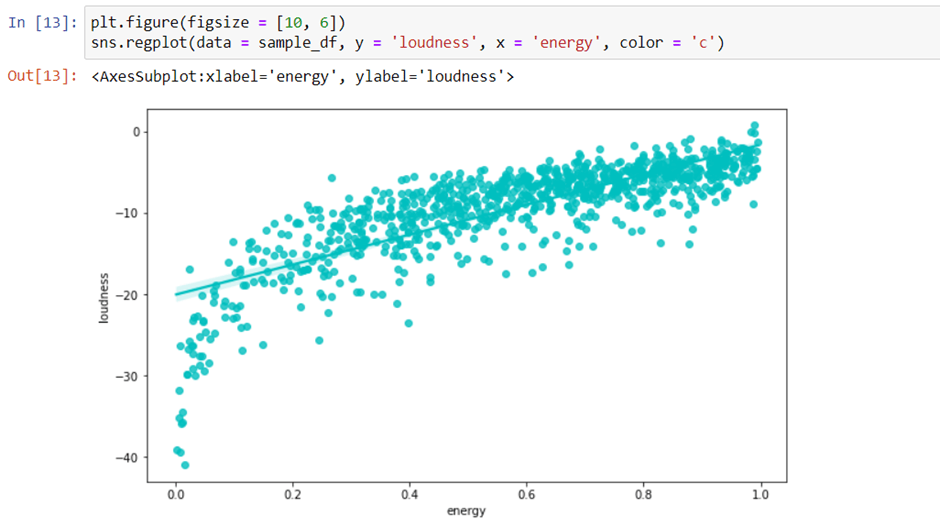Click the −10 tick label on the y-axis
The height and width of the screenshot is (528, 940).
(127, 213)
